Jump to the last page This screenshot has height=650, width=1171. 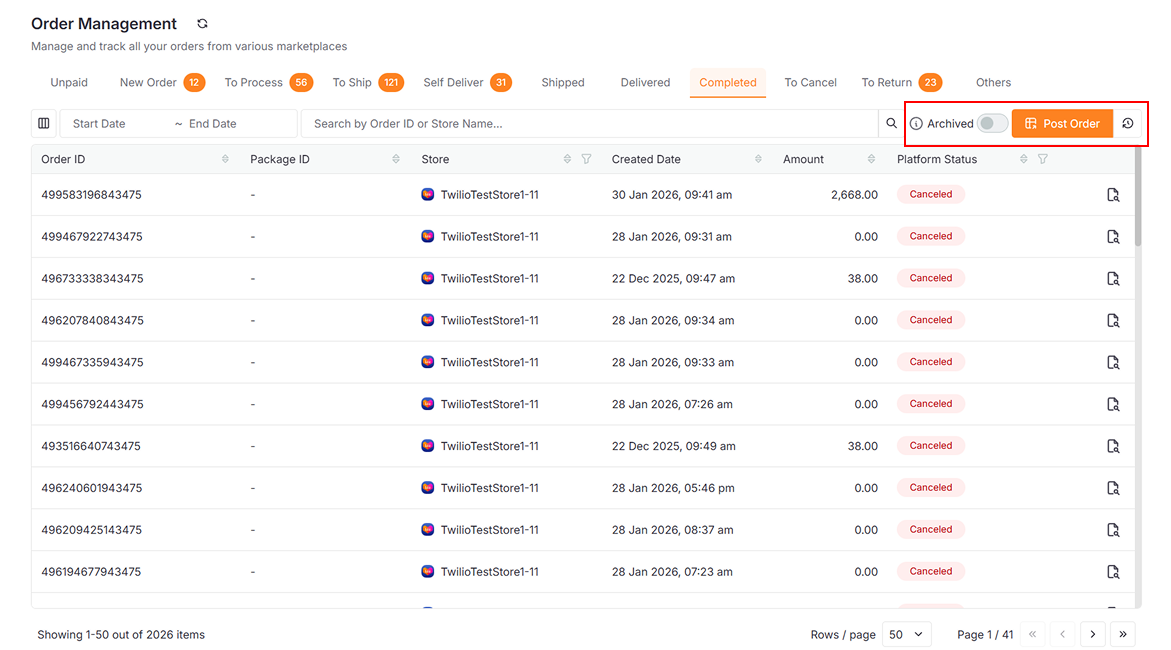click(x=1123, y=634)
